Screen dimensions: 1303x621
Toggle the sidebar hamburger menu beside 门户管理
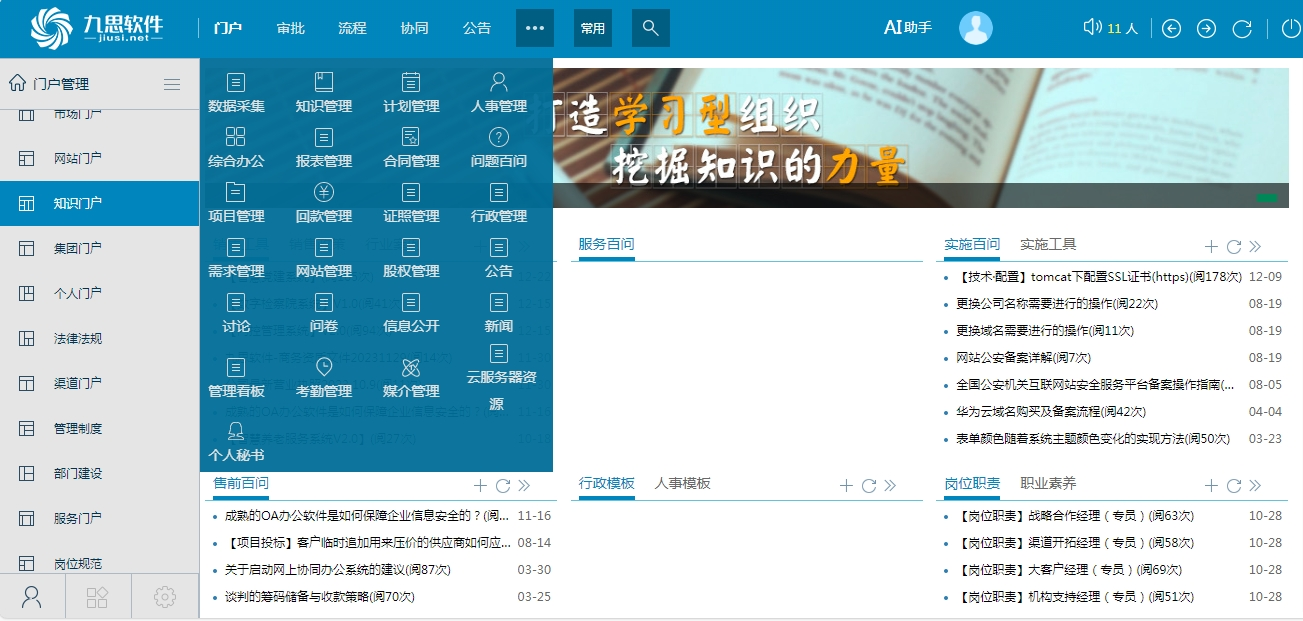click(x=172, y=84)
